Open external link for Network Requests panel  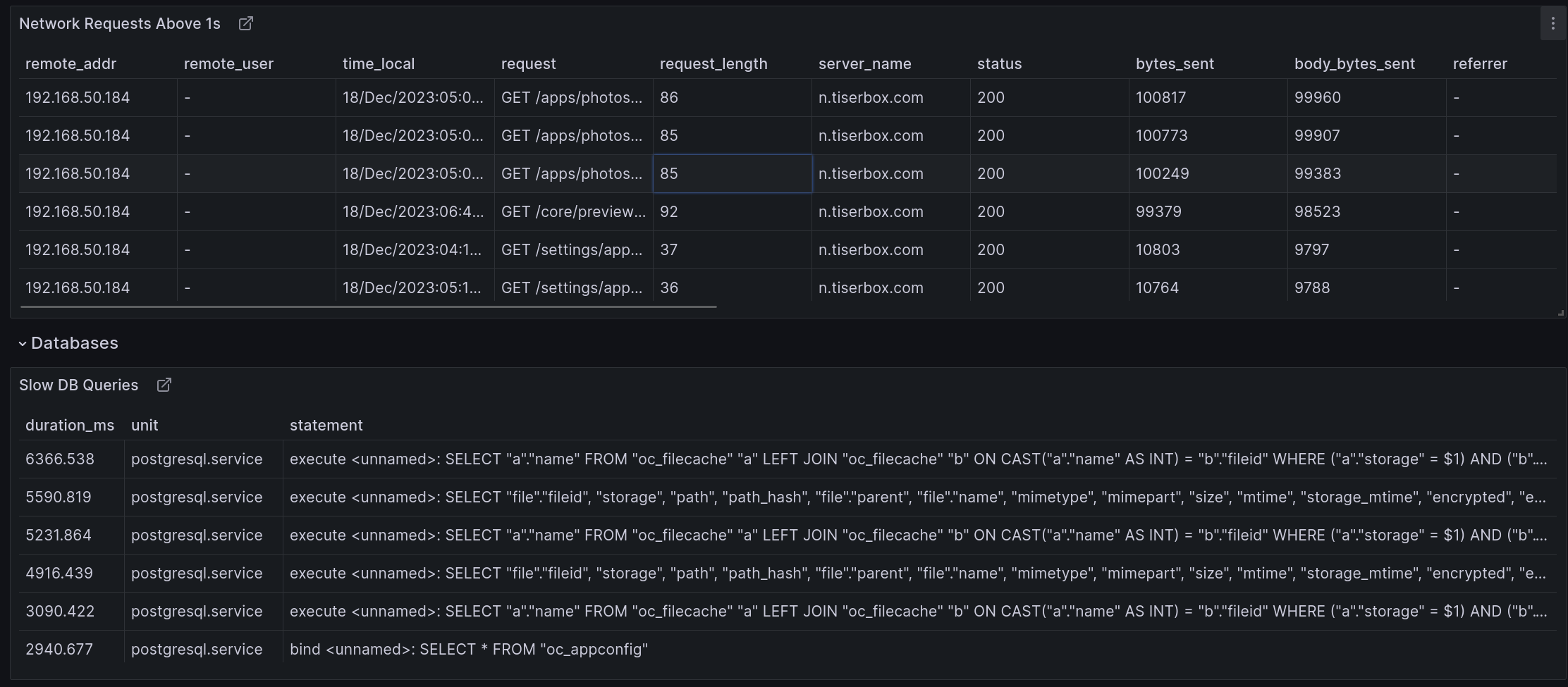click(x=245, y=23)
